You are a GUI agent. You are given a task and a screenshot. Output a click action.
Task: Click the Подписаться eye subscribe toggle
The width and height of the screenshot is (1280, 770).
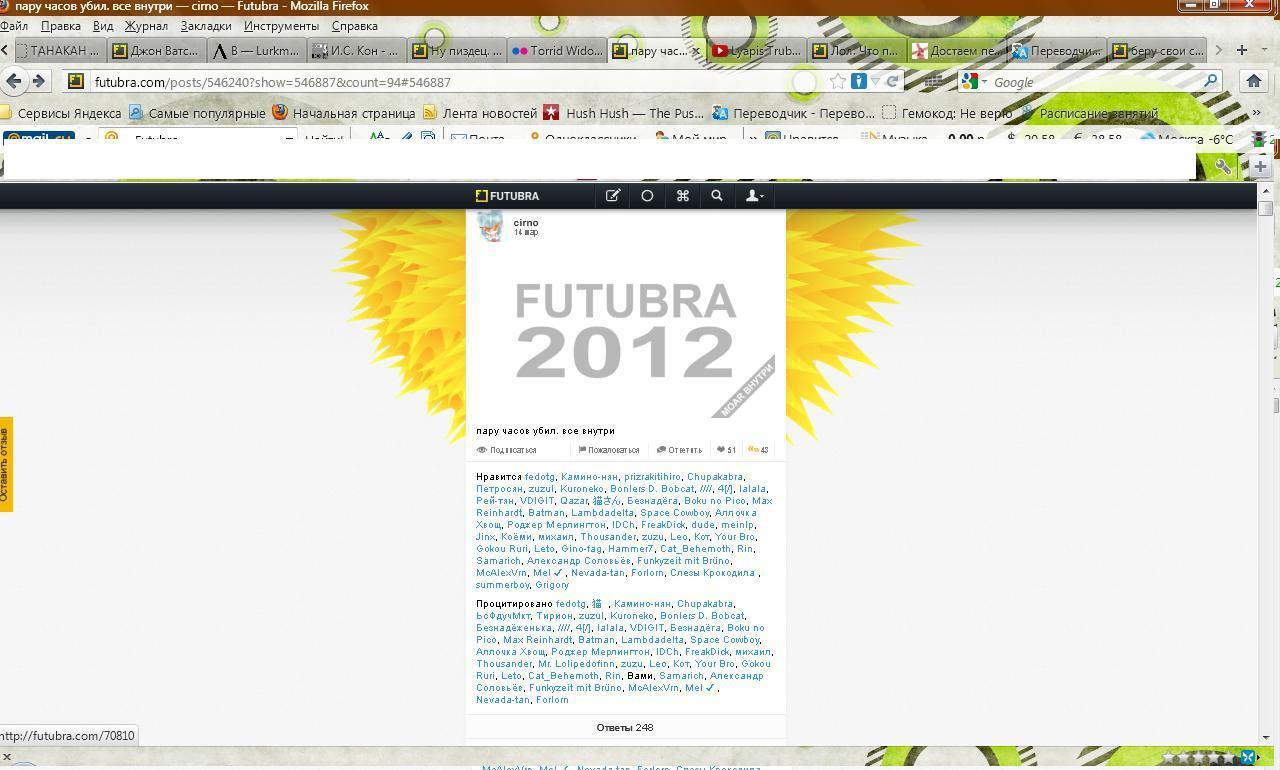tap(507, 450)
